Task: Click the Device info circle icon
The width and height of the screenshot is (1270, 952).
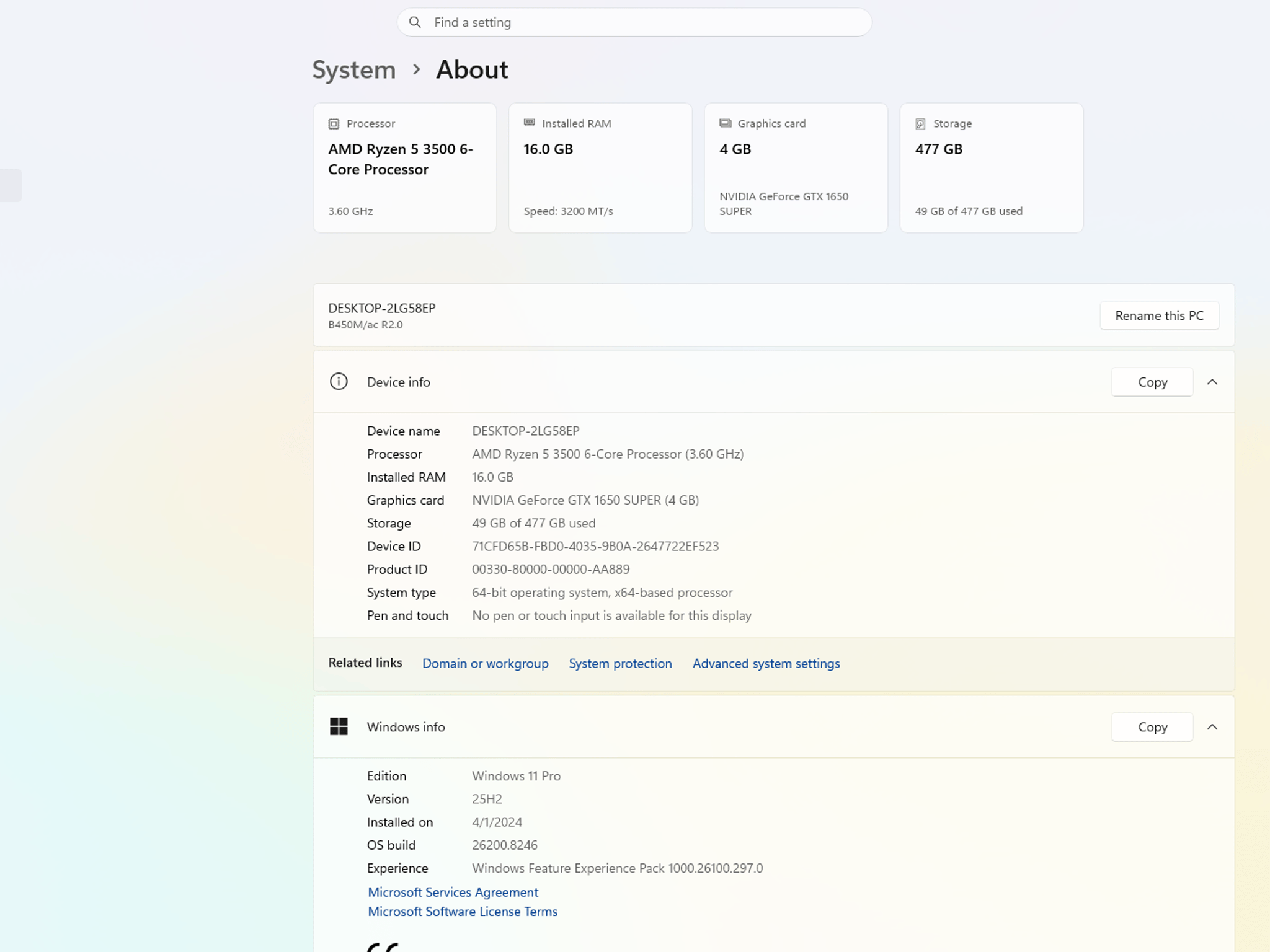Action: point(339,382)
